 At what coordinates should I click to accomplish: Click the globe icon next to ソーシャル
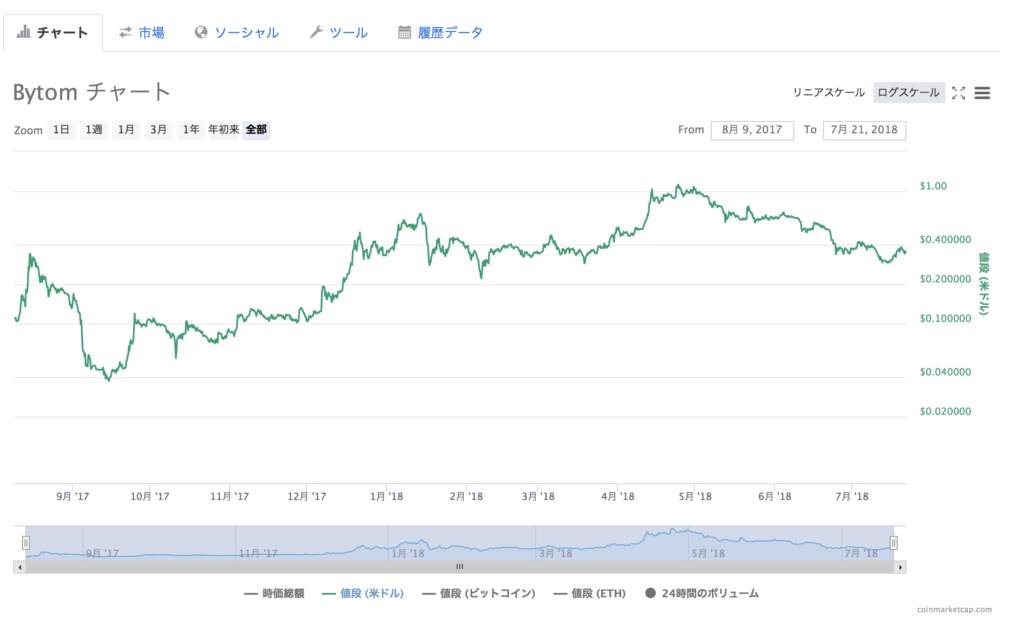(199, 31)
